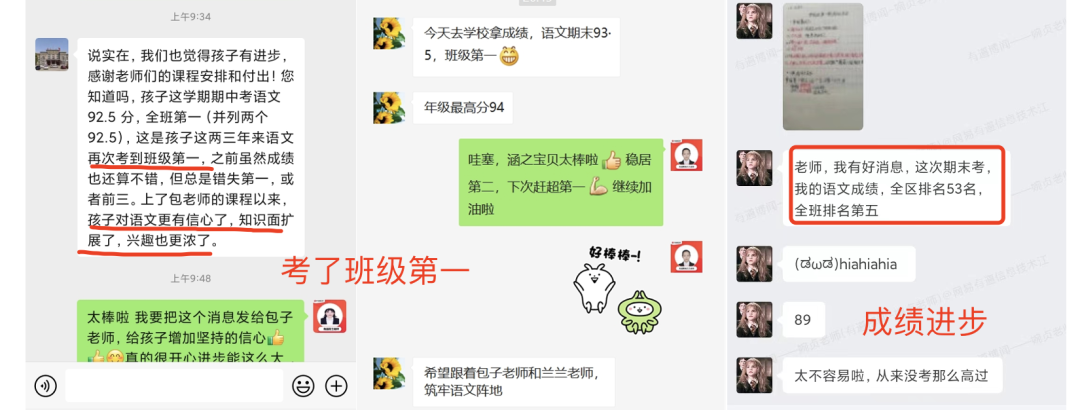Viewport: 1080px width, 410px height.
Task: Select the red-outlined 全区排名53名 message
Action: pyautogui.click(x=897, y=184)
